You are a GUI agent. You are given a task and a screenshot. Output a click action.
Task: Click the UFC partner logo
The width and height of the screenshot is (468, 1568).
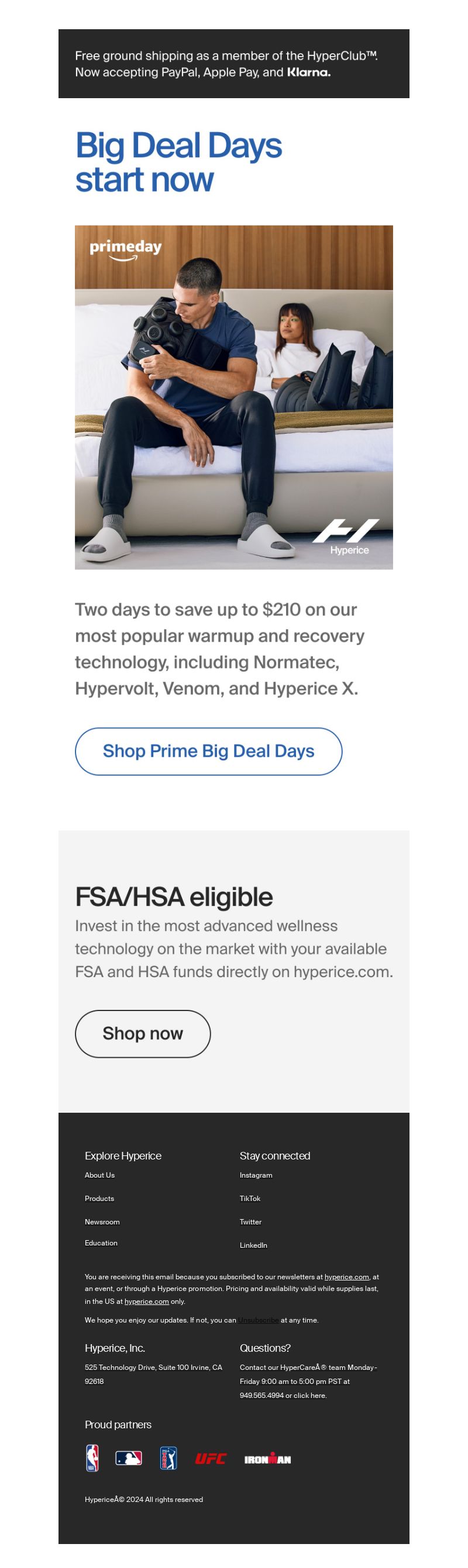(210, 1459)
